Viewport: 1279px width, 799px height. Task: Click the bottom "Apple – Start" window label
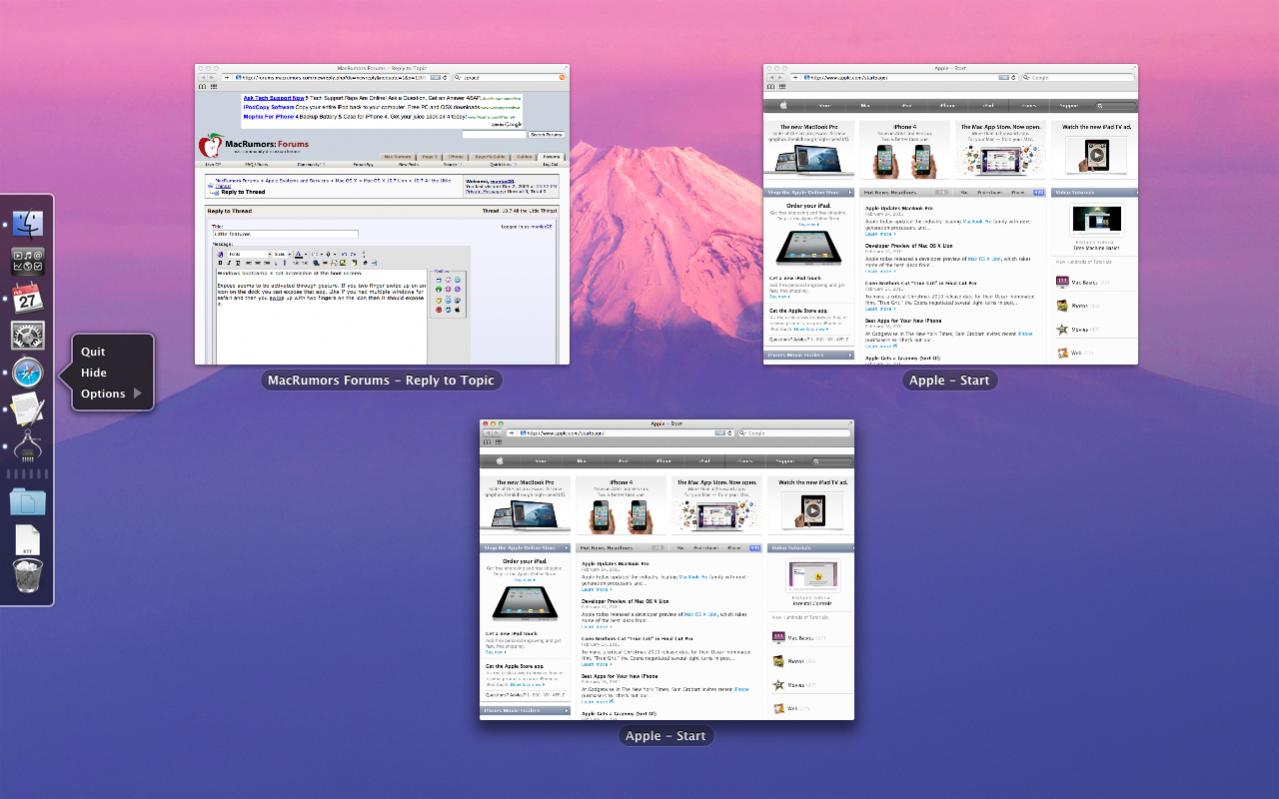(665, 736)
